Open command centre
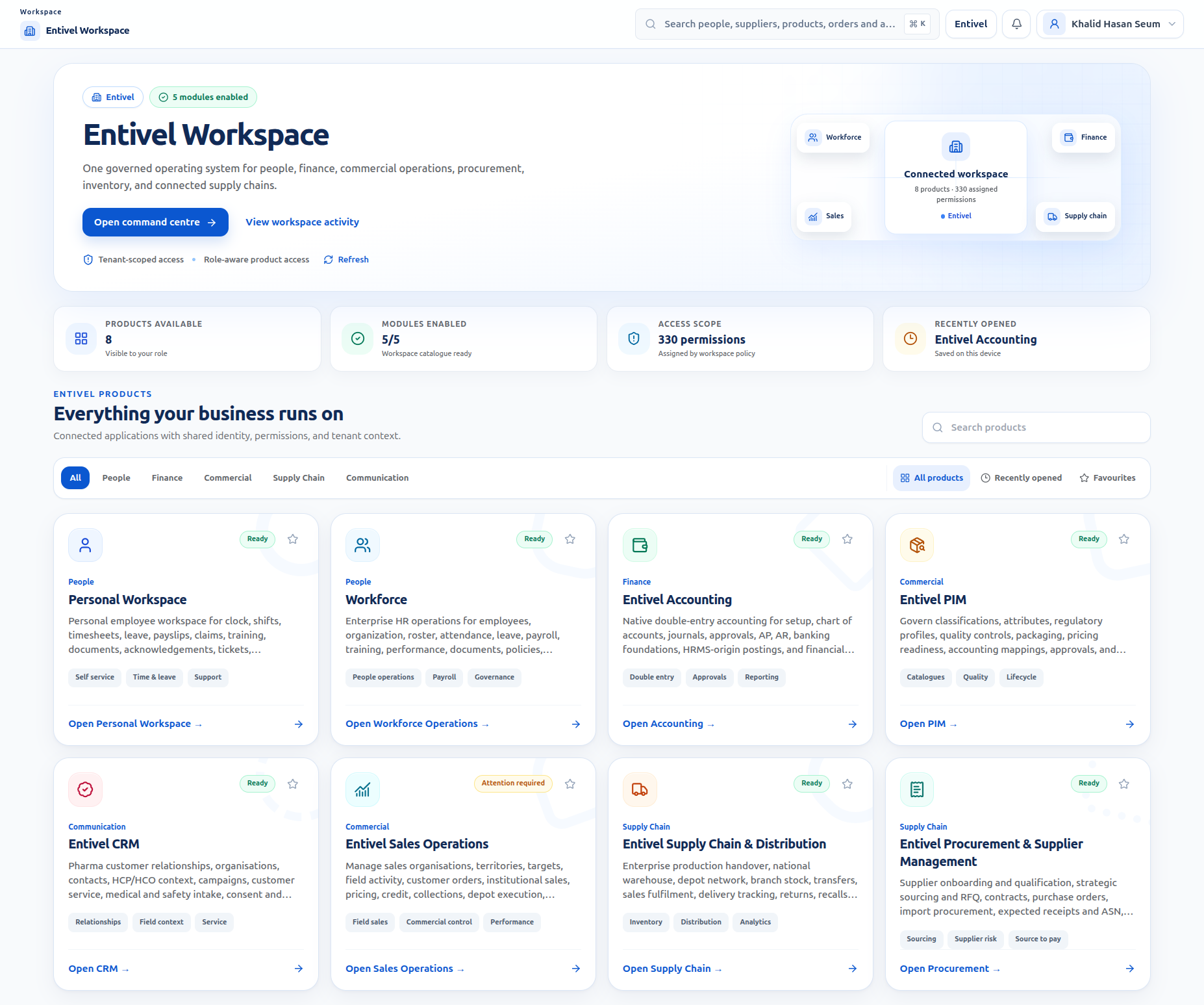Image resolution: width=1204 pixels, height=1005 pixels. pyautogui.click(x=155, y=222)
